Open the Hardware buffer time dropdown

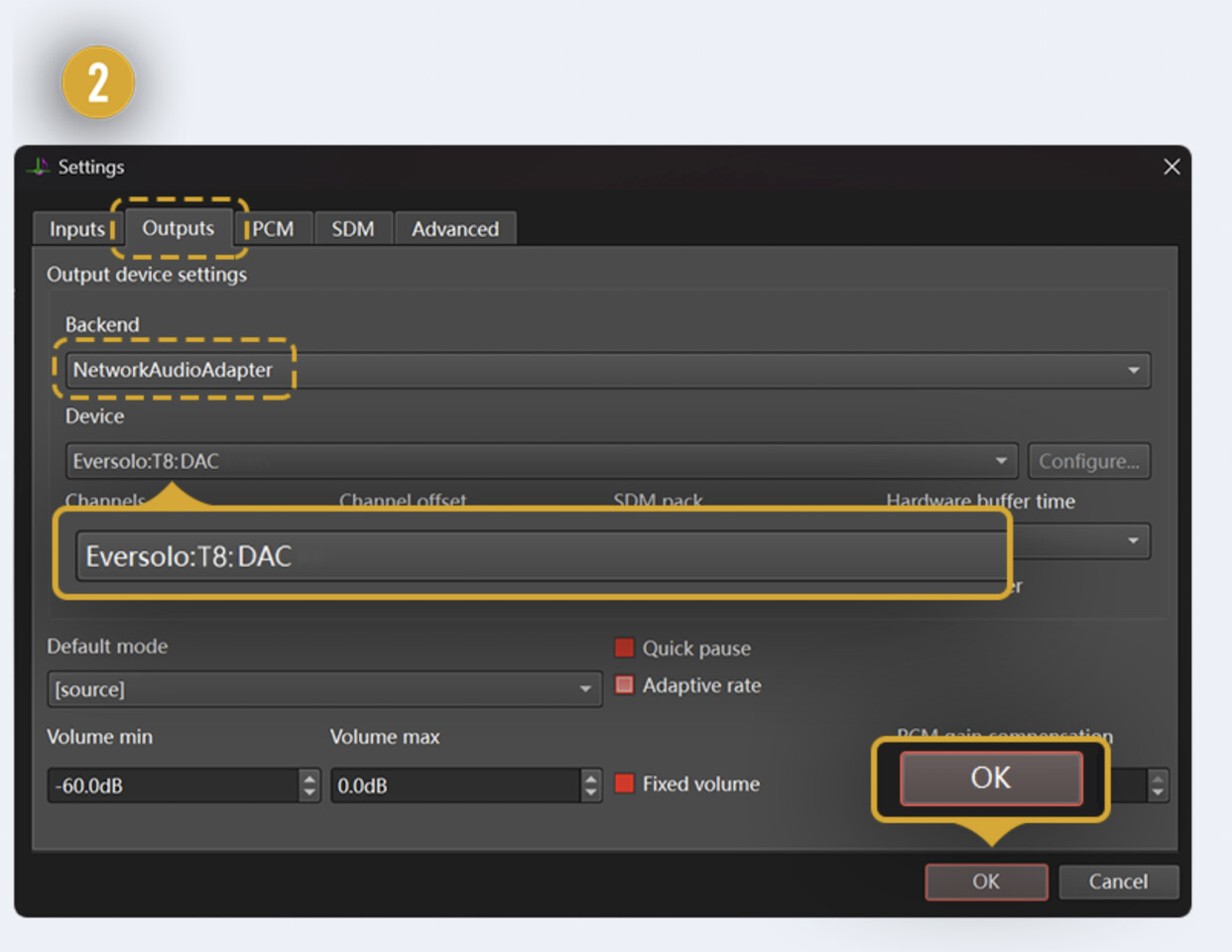(1133, 541)
